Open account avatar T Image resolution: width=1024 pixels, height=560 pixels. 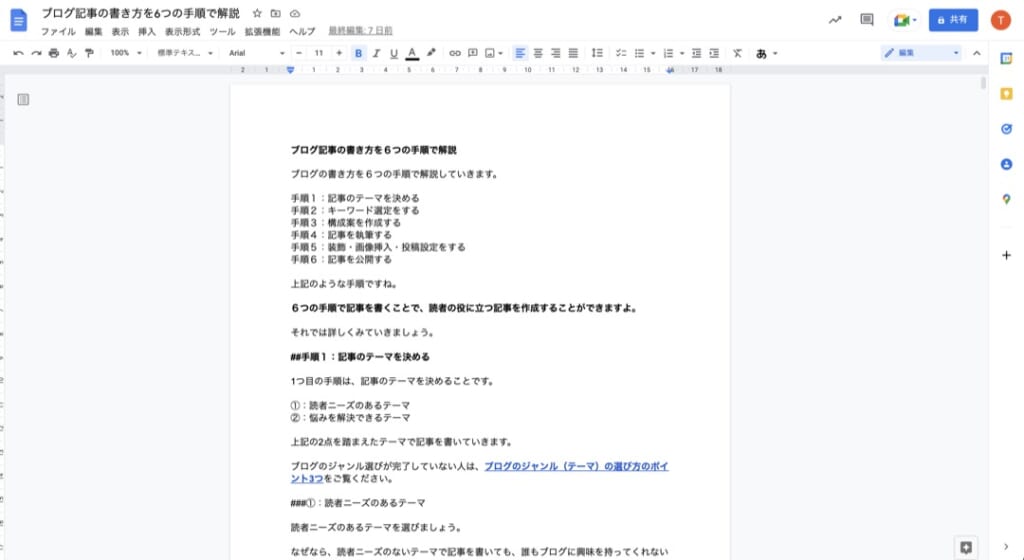click(1000, 20)
